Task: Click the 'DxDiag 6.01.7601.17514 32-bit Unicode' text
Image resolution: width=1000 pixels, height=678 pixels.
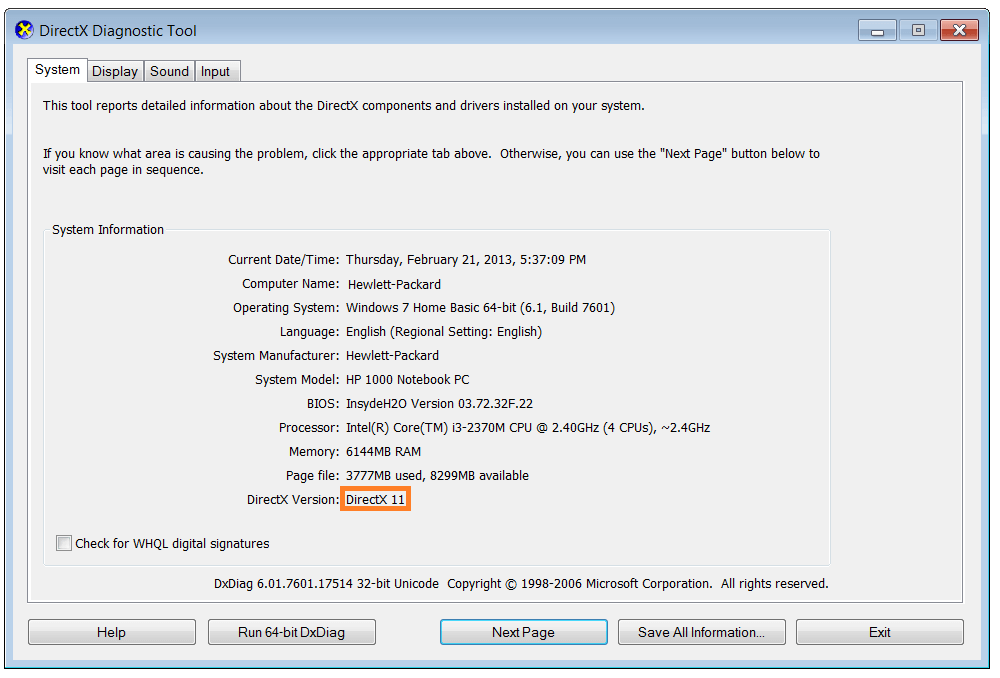Action: click(x=327, y=584)
